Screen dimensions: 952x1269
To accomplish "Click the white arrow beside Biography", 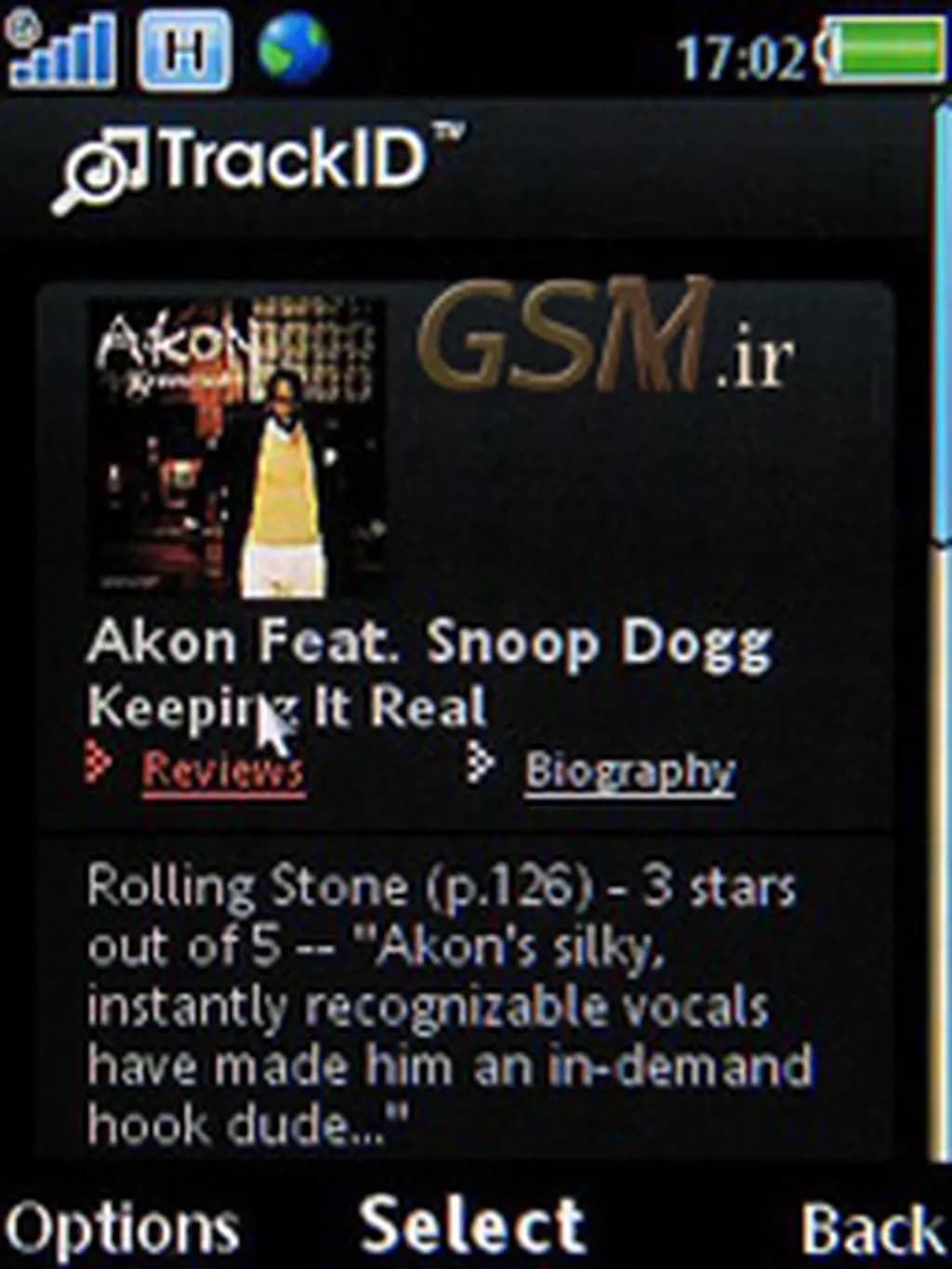I will pos(479,763).
